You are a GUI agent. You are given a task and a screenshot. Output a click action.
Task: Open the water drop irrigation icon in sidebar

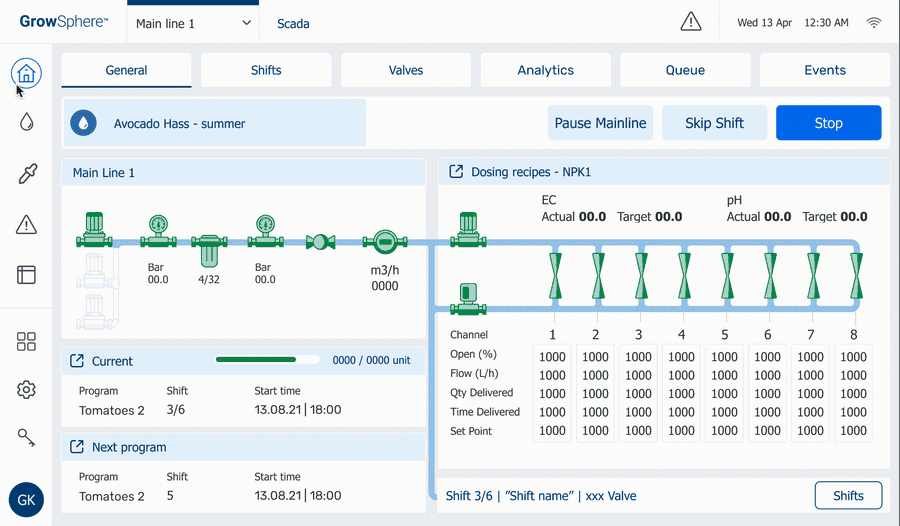26,122
